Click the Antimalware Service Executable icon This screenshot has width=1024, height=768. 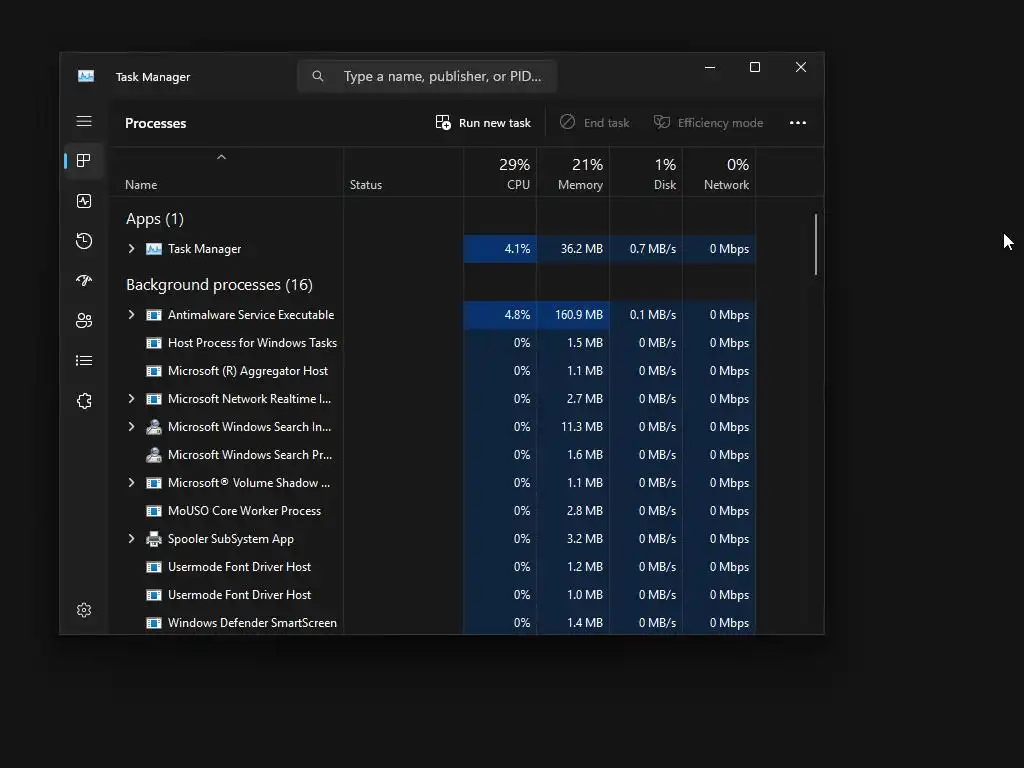153,315
